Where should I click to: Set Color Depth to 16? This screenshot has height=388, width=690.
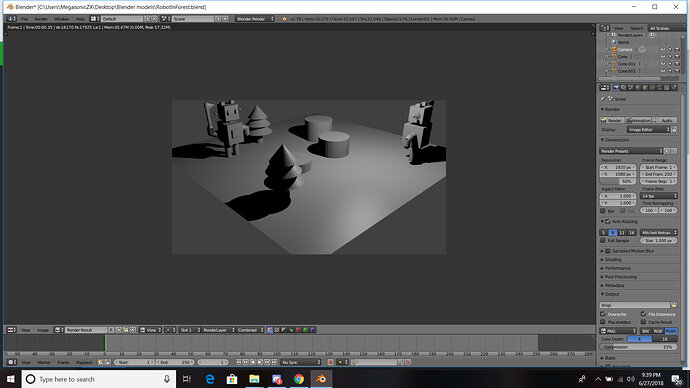[x=664, y=339]
